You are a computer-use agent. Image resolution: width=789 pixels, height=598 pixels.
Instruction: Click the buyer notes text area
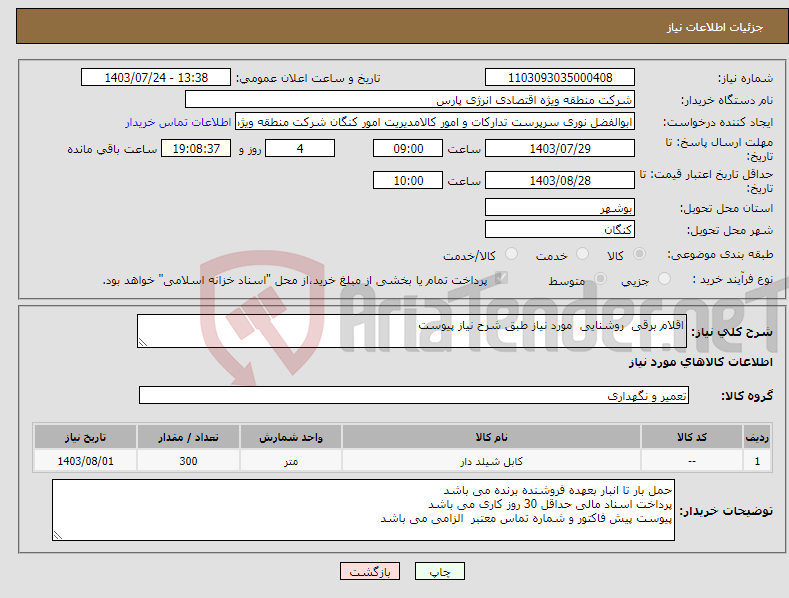pyautogui.click(x=363, y=510)
